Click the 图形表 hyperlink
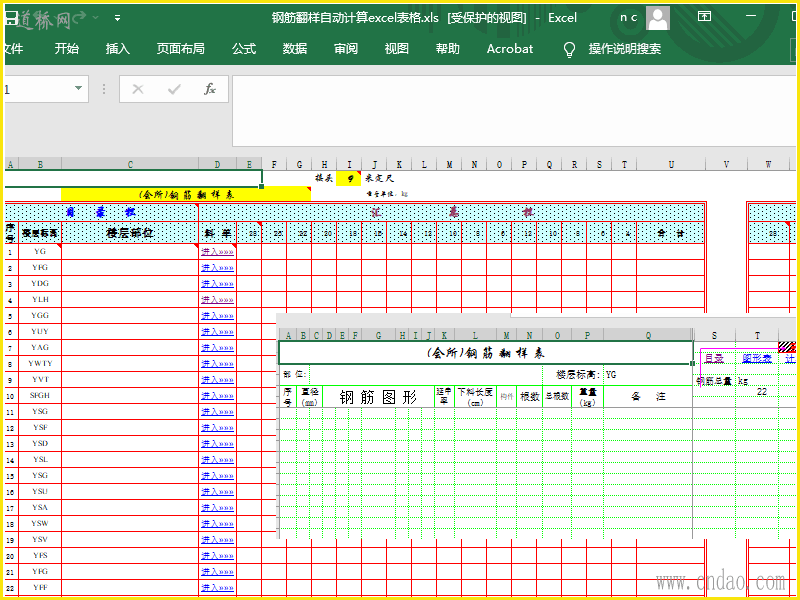 [x=756, y=358]
